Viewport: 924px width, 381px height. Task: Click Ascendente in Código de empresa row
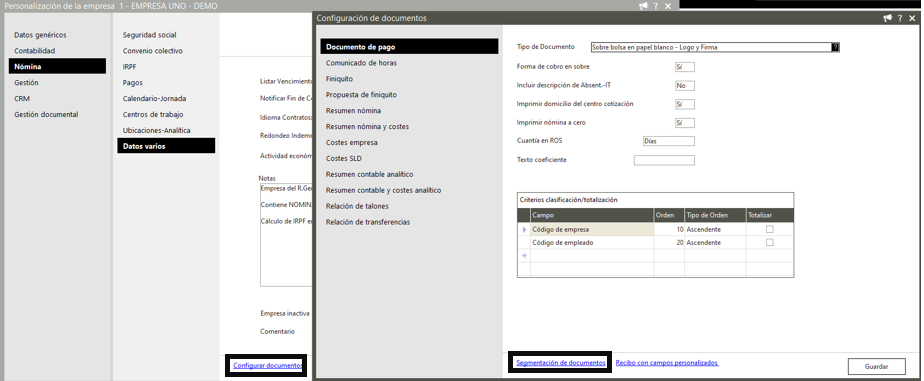point(715,229)
